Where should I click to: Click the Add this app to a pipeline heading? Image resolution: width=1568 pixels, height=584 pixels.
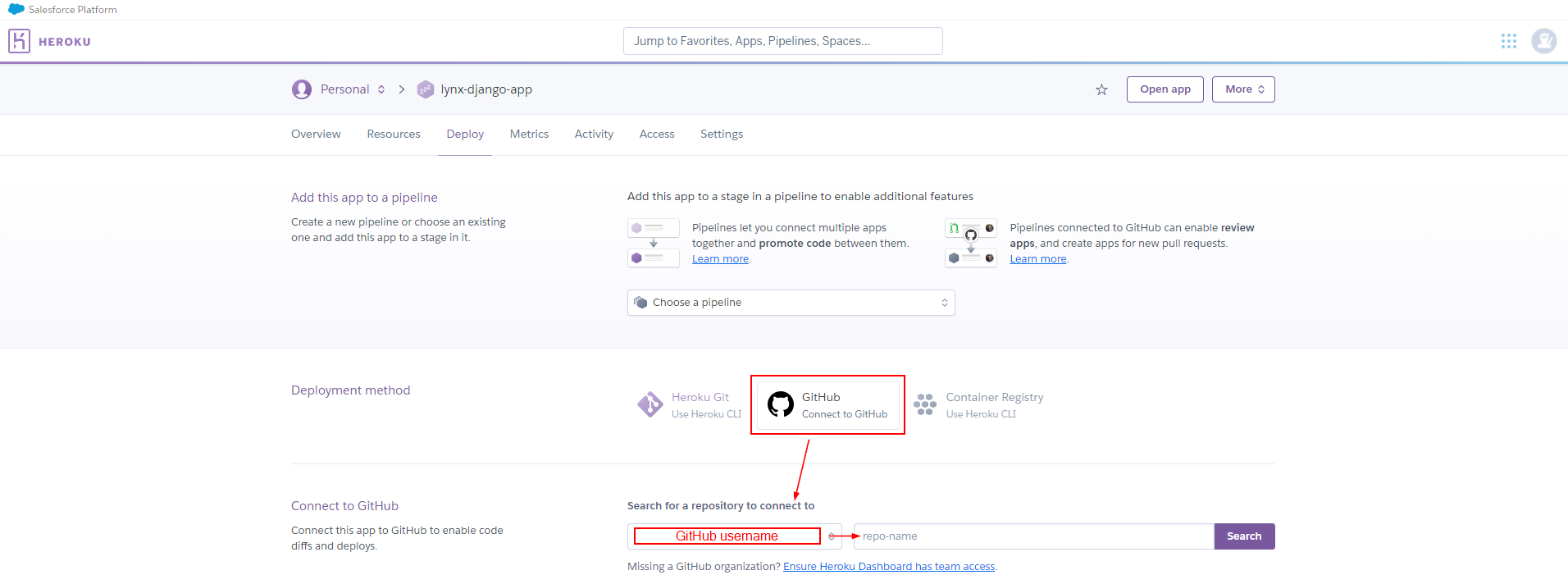coord(364,198)
